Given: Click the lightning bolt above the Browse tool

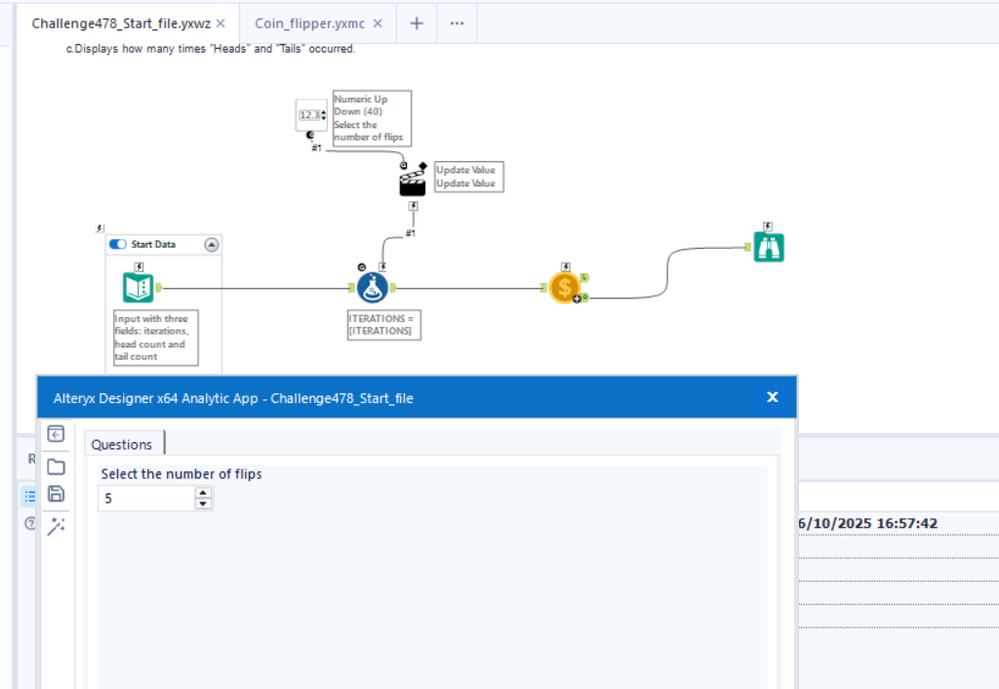Looking at the screenshot, I should [x=768, y=226].
